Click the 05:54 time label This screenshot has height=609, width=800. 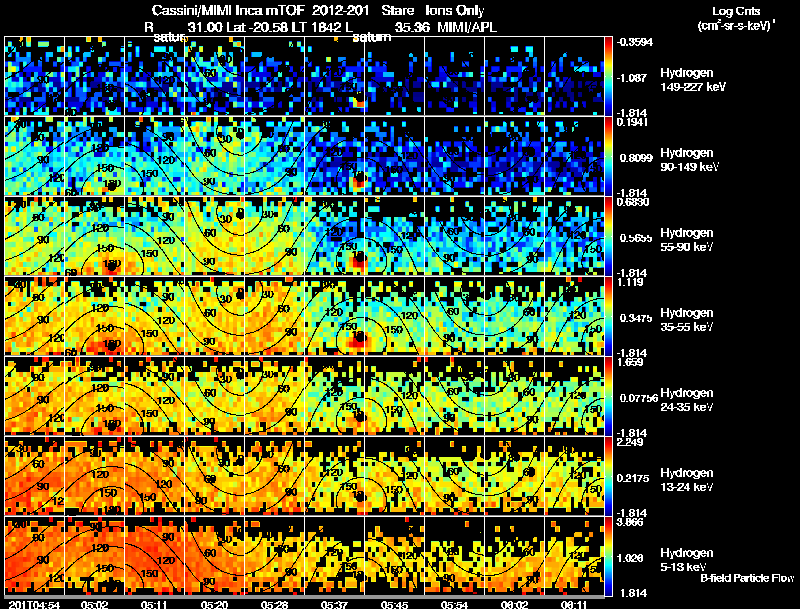[454, 604]
